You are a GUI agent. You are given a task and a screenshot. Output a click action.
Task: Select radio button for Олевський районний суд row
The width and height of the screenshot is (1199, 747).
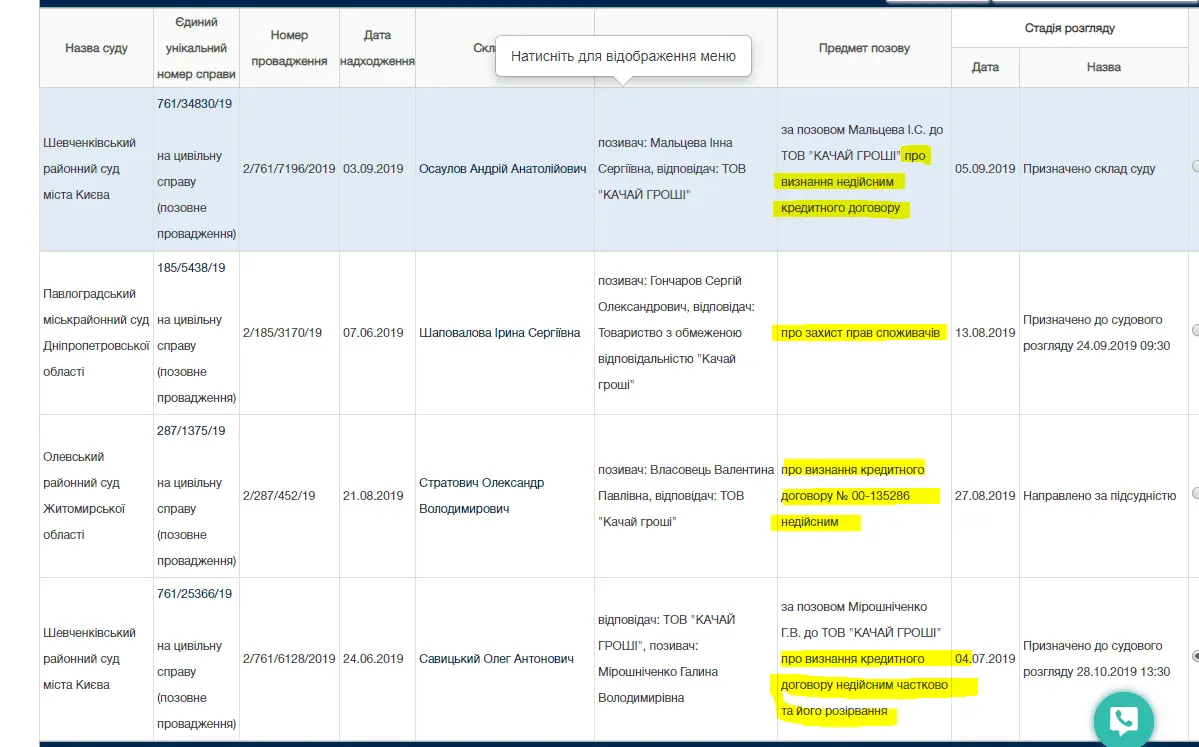[1195, 493]
